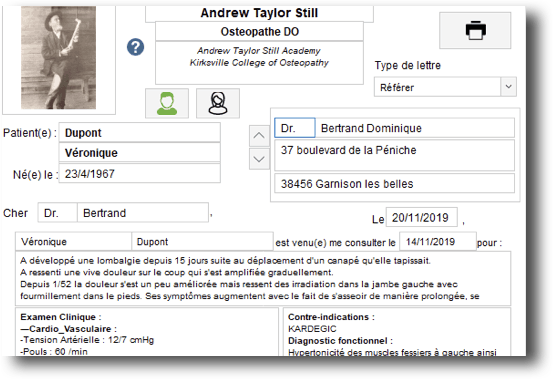Select the green male patient icon
This screenshot has height=379, width=553.
(x=167, y=103)
